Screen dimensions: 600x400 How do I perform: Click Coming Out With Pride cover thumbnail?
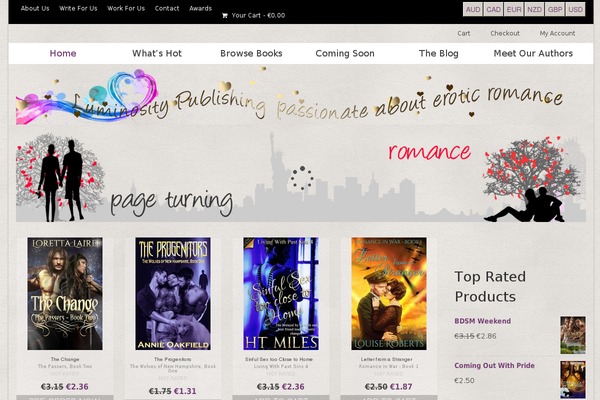[573, 379]
